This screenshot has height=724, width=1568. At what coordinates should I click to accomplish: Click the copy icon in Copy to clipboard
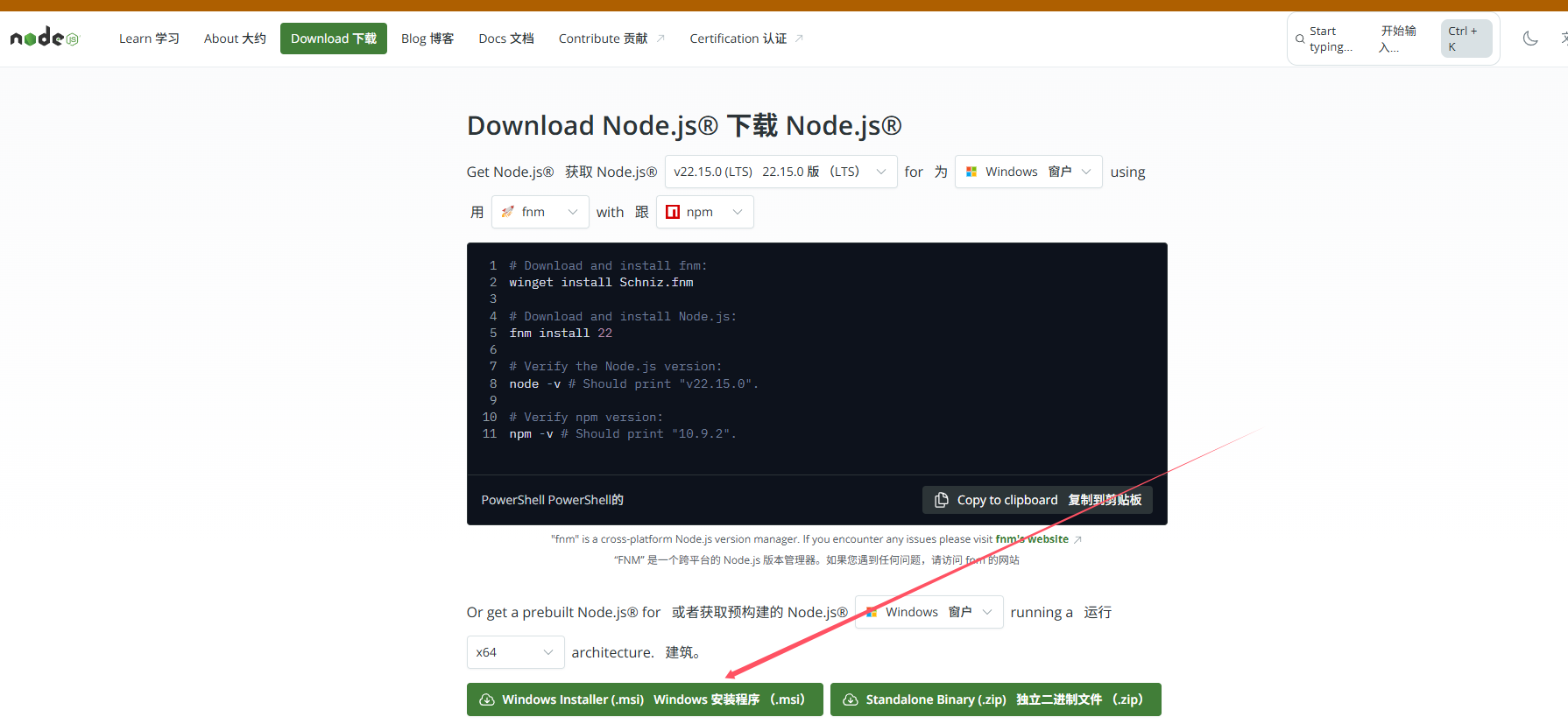pos(942,500)
